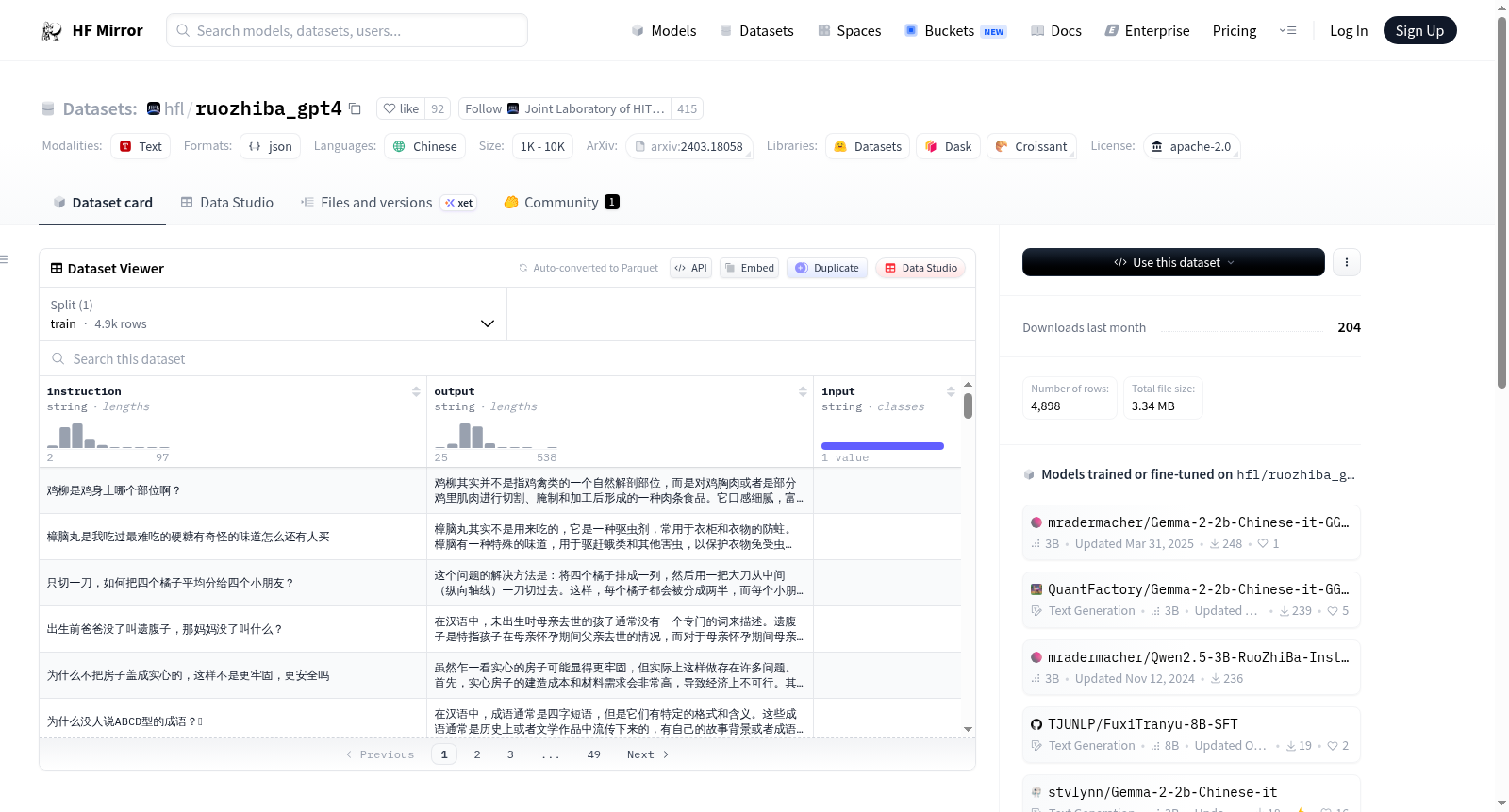
Task: Click the Datasets library tag
Action: pos(868,146)
